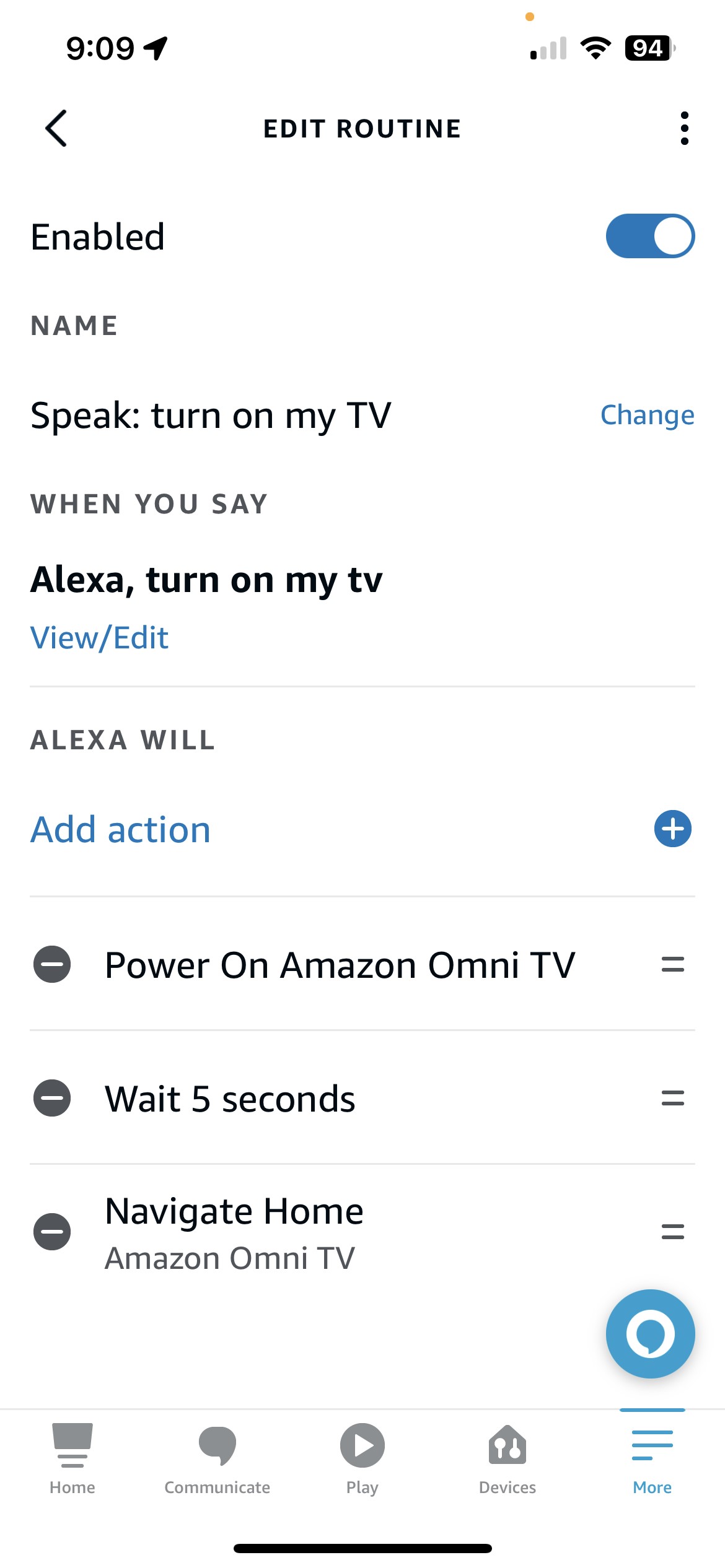Open View/Edit for the voice trigger
This screenshot has width=725, height=1568.
99,638
